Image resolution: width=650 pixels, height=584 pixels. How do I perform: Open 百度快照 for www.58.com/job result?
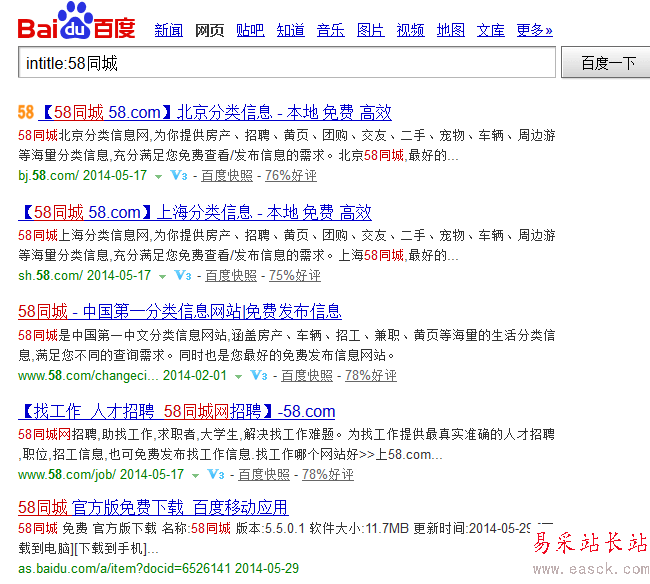click(264, 475)
